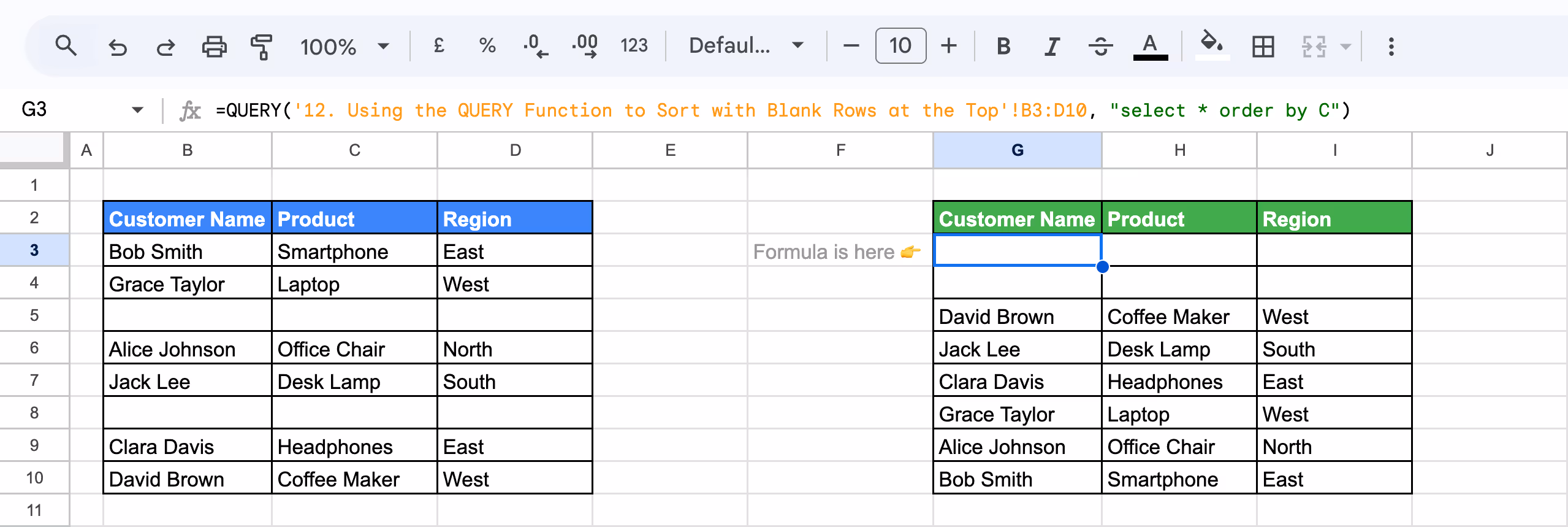The width and height of the screenshot is (1568, 527).
Task: Select column E header
Action: (x=670, y=150)
